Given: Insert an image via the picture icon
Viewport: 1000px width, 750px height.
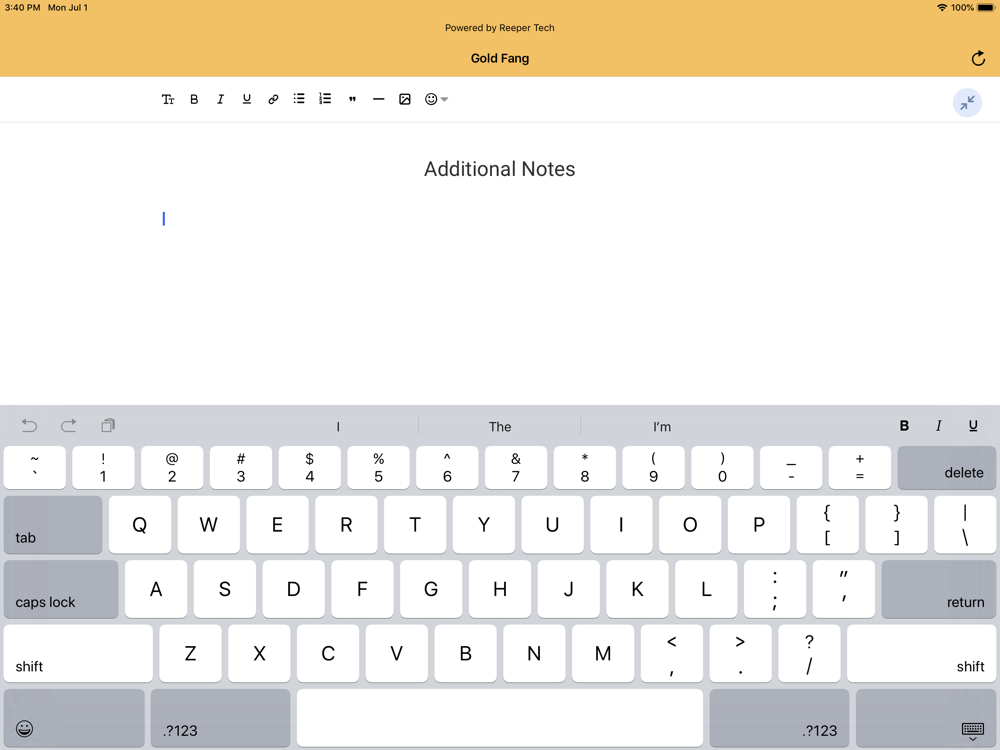Looking at the screenshot, I should tap(404, 99).
